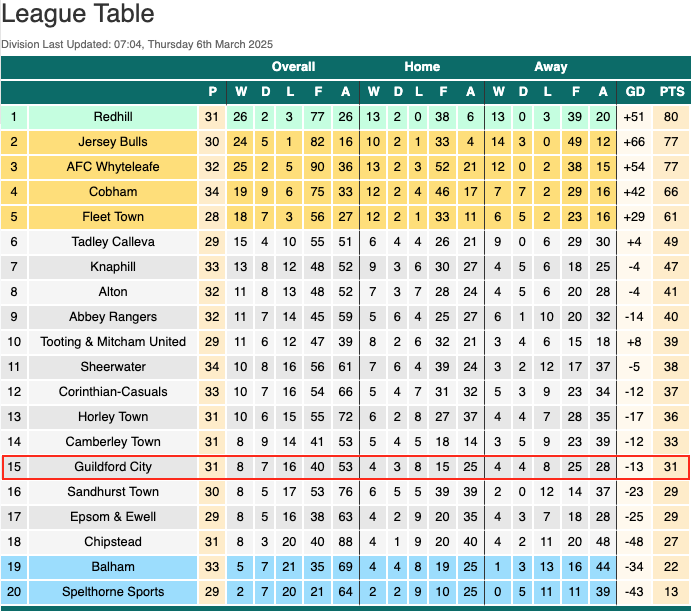The width and height of the screenshot is (691, 612).
Task: Click Spelthorne Sports in last place
Action: 113,592
